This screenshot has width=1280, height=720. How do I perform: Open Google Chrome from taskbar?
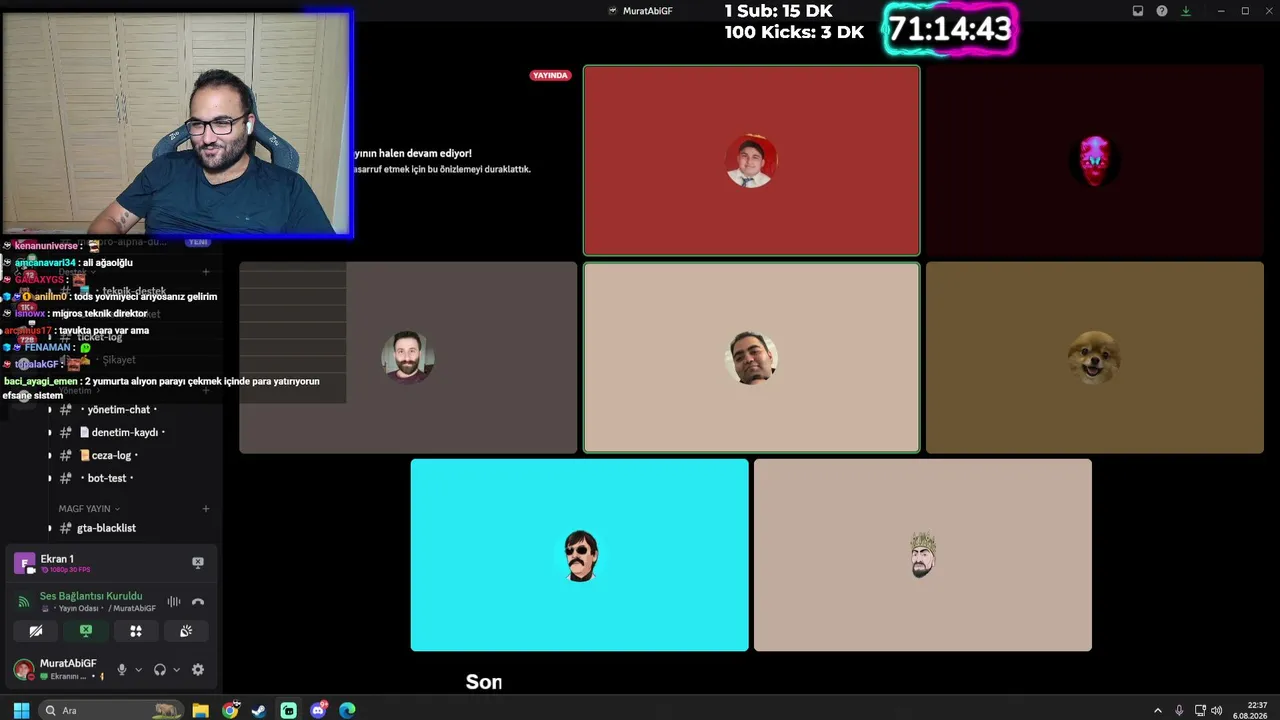(x=230, y=710)
